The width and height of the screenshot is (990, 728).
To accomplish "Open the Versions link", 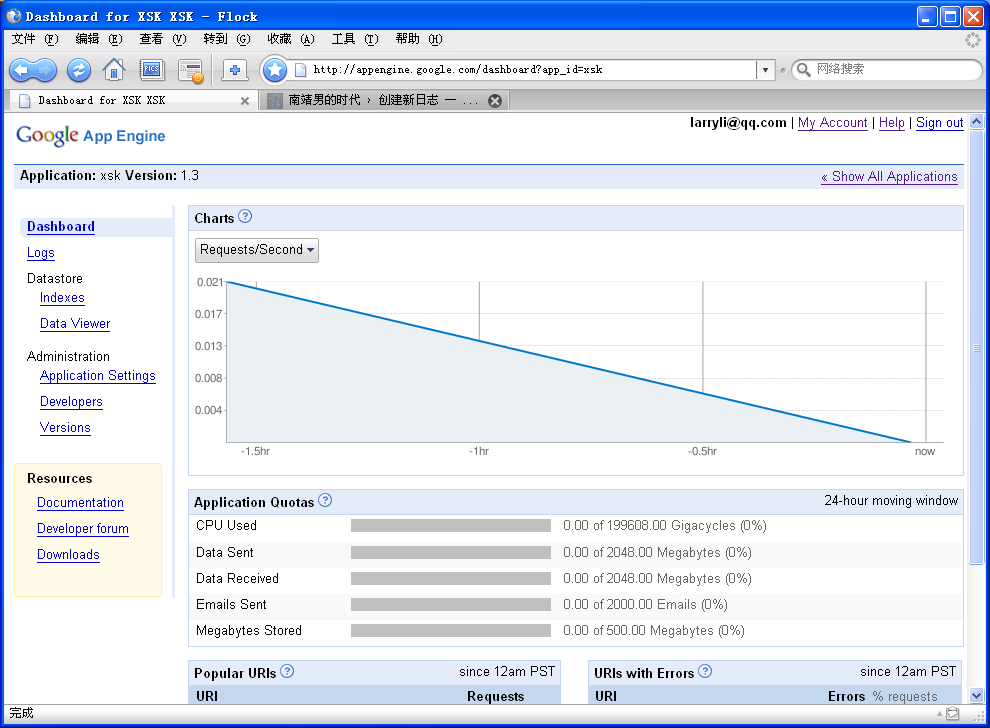I will tap(65, 428).
